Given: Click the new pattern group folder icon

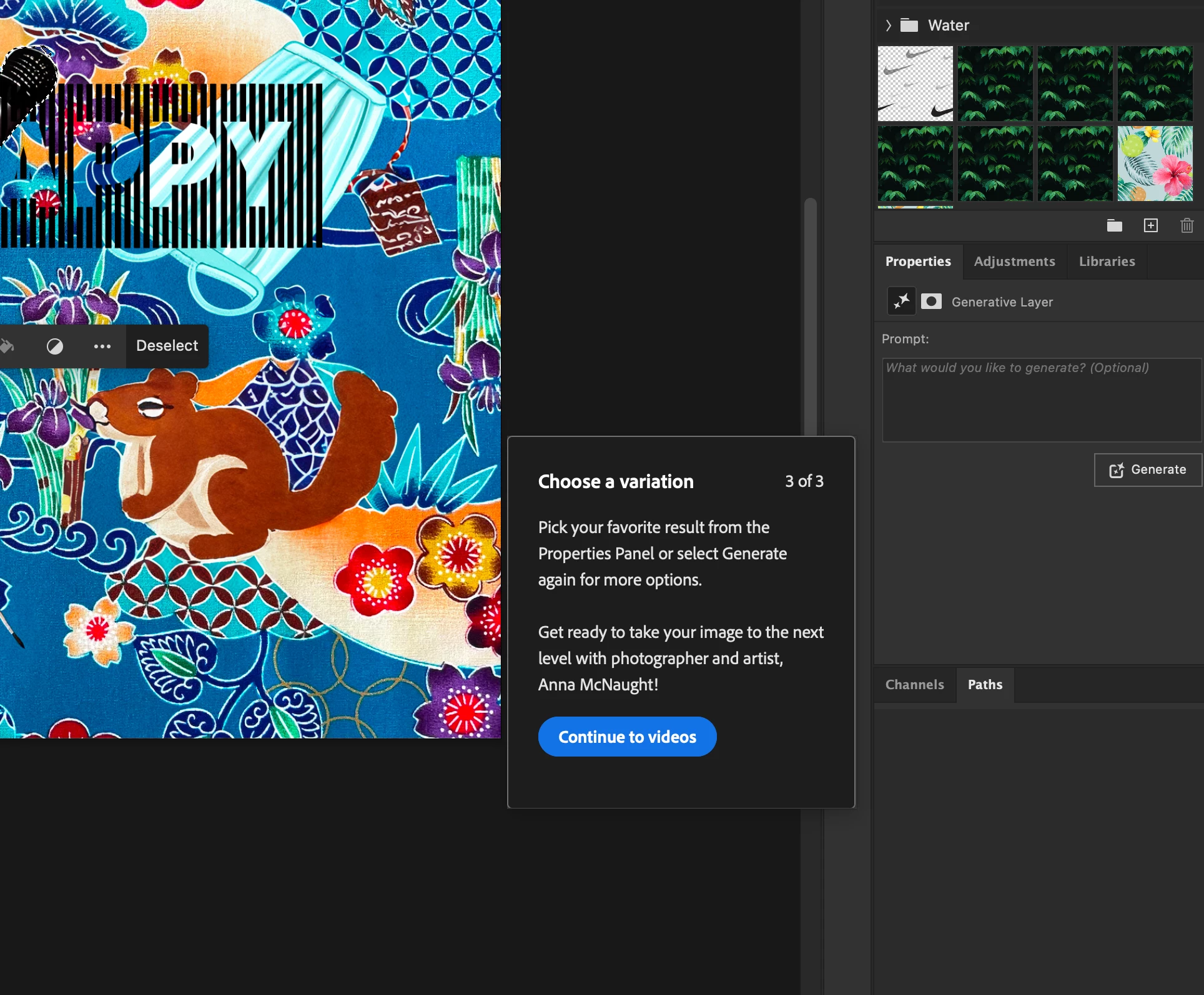Looking at the screenshot, I should pyautogui.click(x=1115, y=225).
